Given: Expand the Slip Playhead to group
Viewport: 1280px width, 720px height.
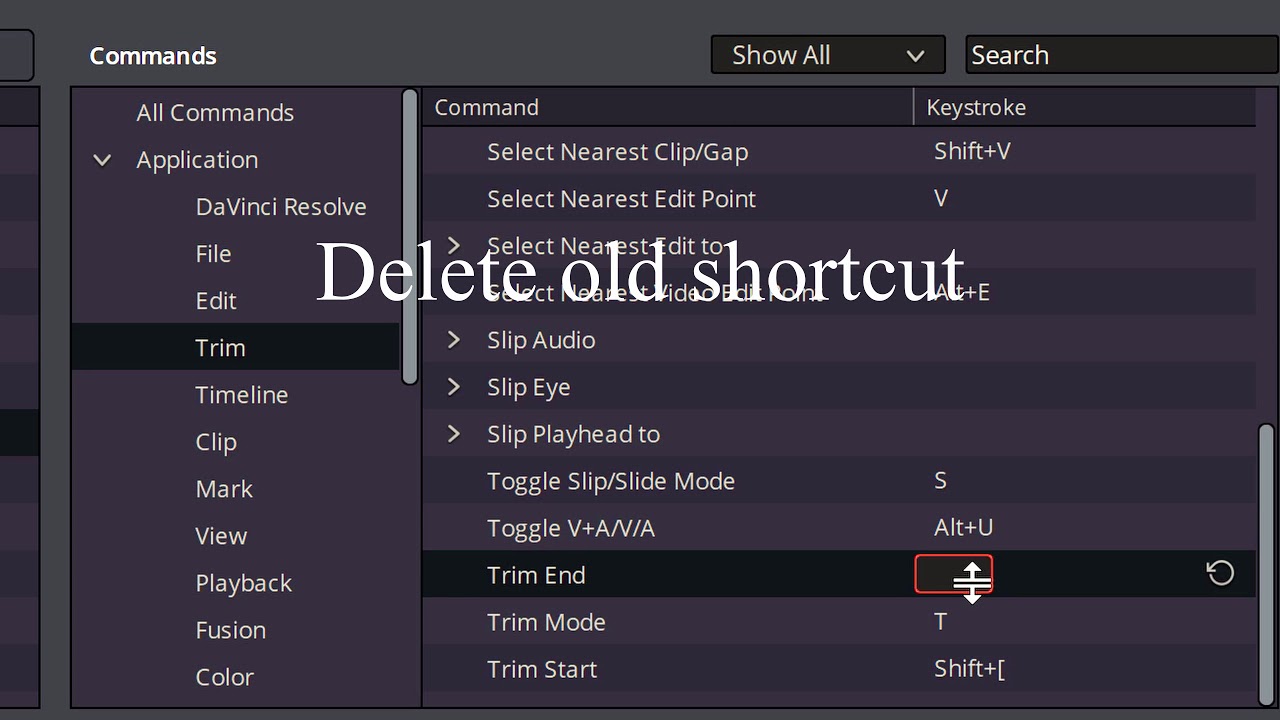Looking at the screenshot, I should [x=454, y=434].
